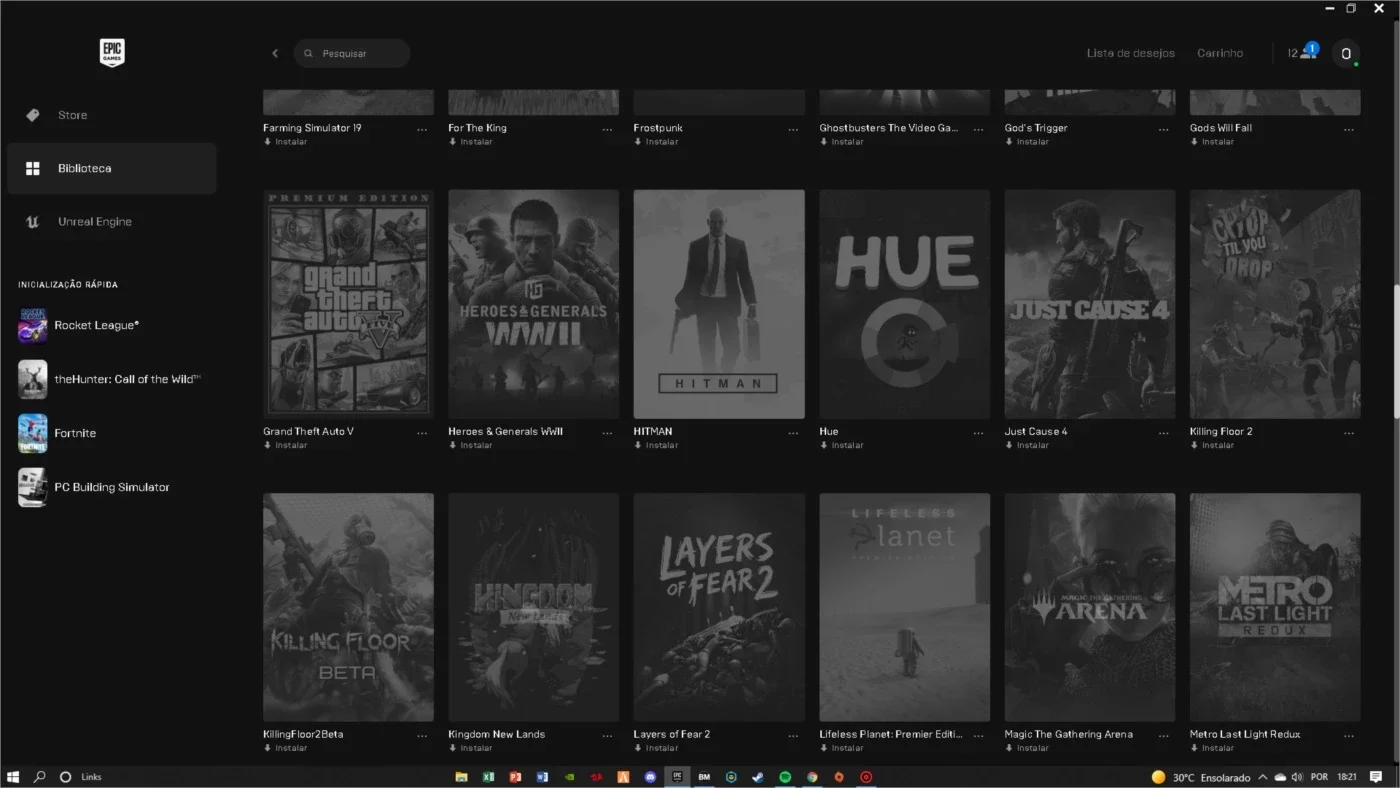This screenshot has width=1400, height=788.
Task: Open the notification center icon
Action: tap(1376, 777)
